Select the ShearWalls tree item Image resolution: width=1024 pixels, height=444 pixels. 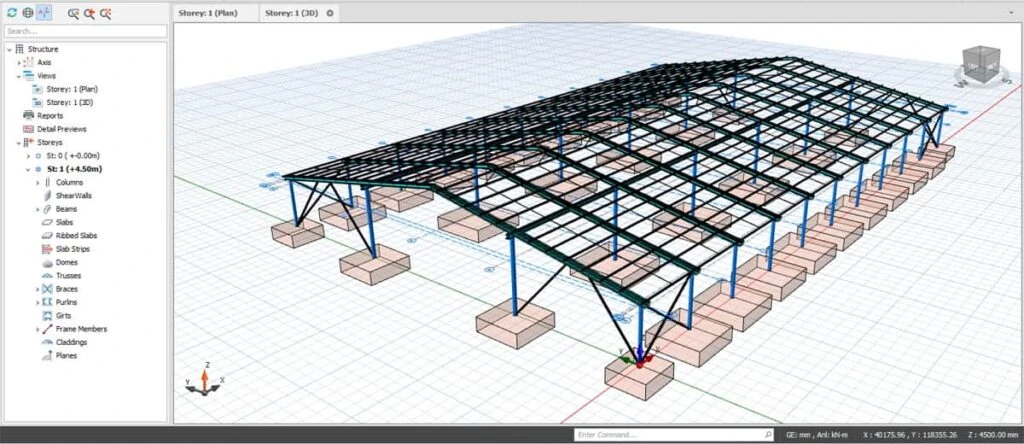[x=74, y=196]
